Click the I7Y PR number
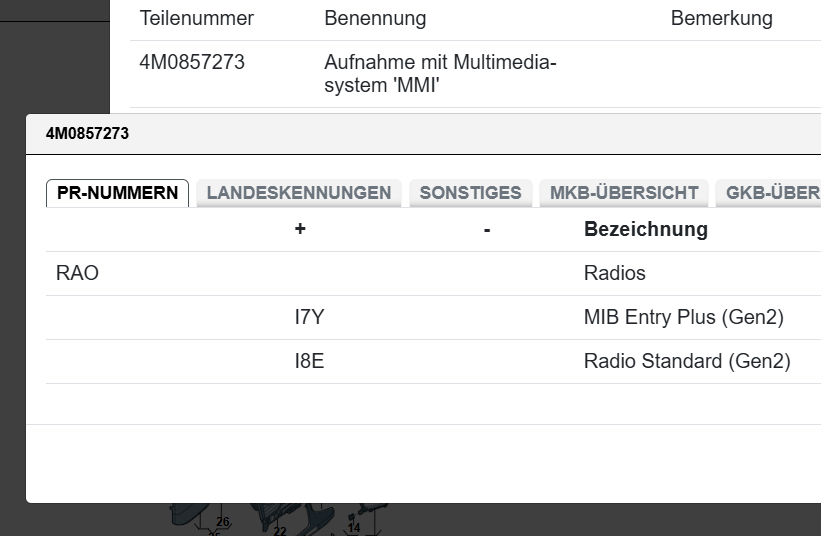821x536 pixels. [309, 317]
